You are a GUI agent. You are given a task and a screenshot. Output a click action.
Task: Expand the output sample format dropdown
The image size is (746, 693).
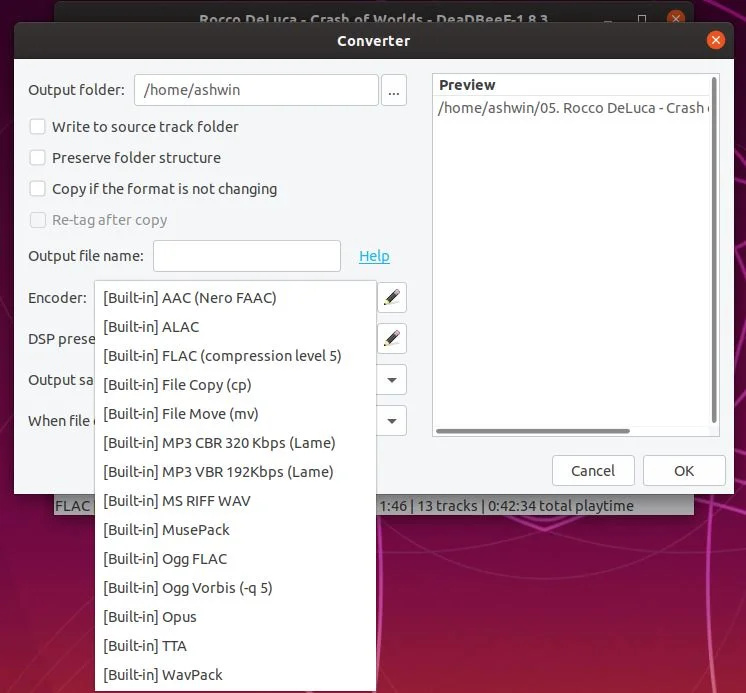[392, 380]
